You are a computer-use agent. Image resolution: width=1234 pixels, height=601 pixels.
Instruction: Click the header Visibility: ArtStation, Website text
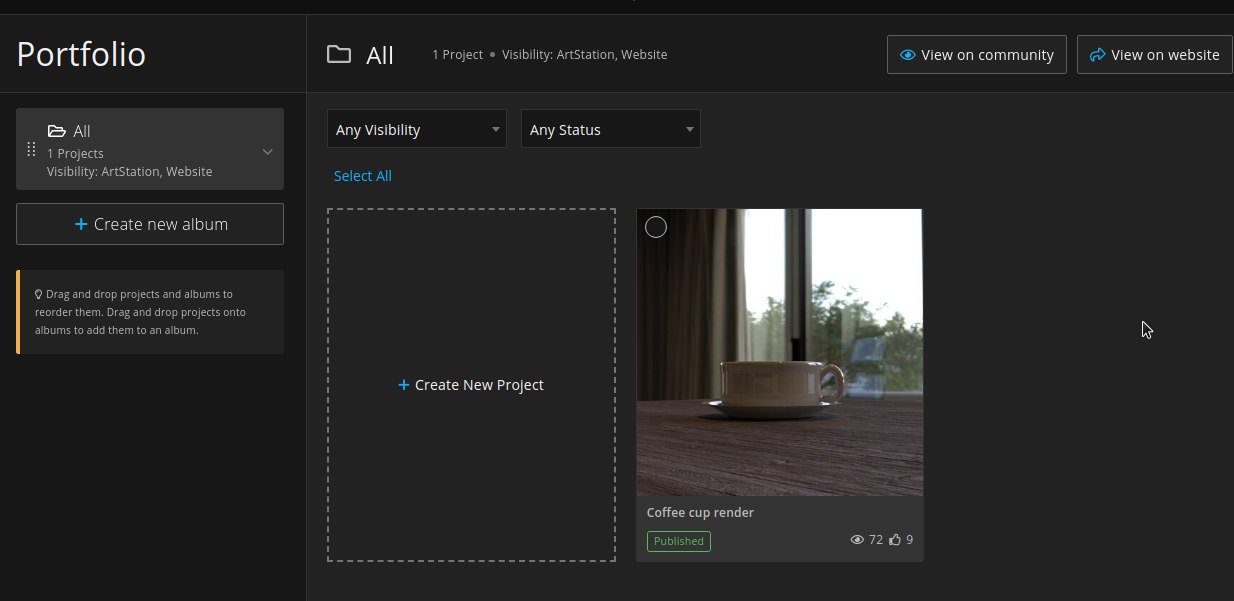[x=585, y=55]
